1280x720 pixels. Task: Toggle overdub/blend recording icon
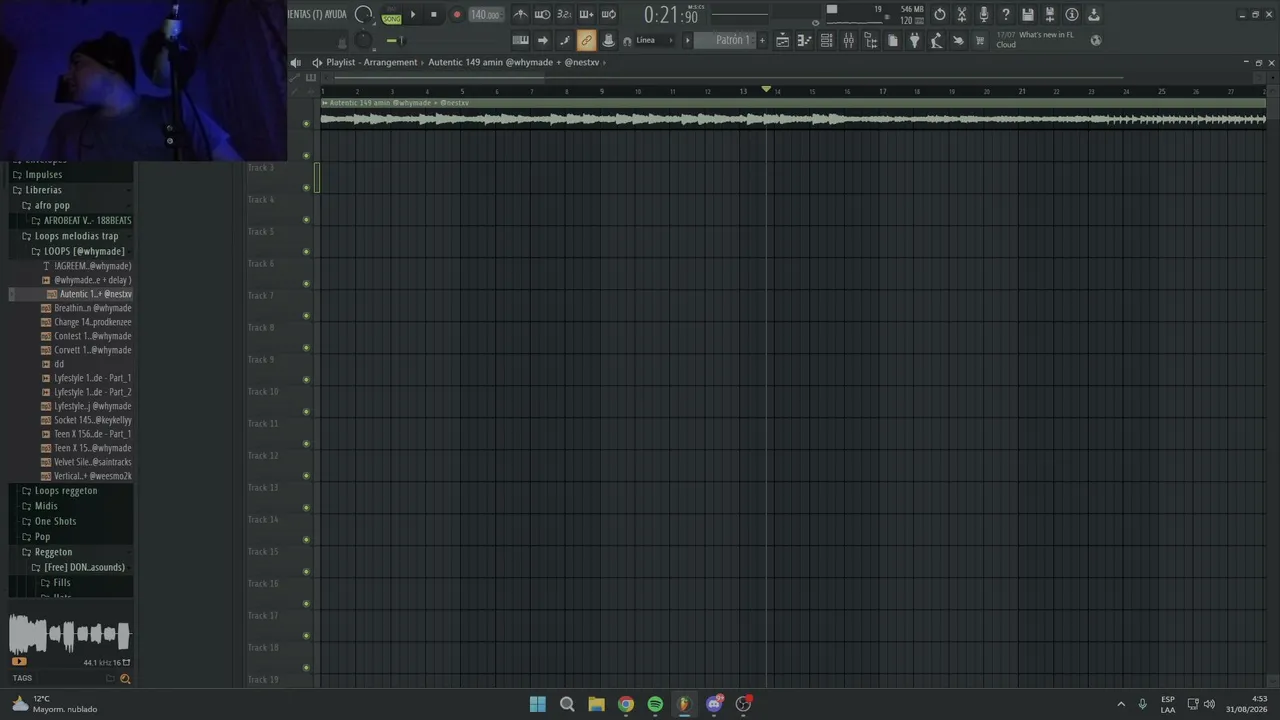(586, 14)
